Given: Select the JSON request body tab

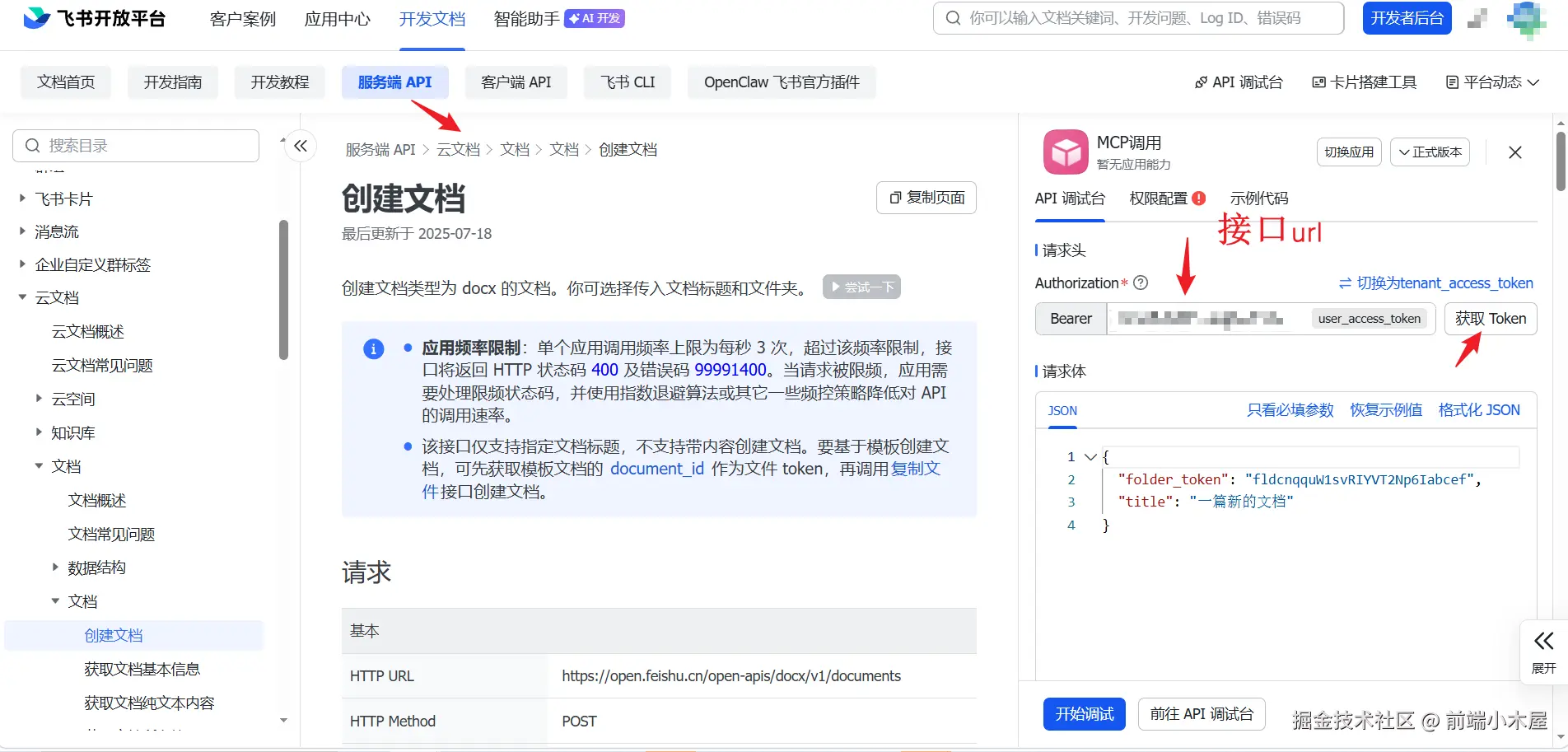Looking at the screenshot, I should 1062,411.
